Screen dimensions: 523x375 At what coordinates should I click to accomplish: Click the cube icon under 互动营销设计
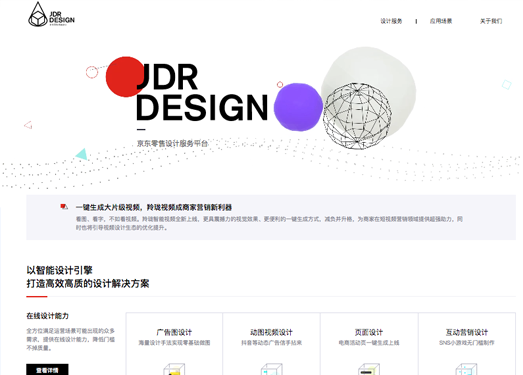(x=466, y=369)
